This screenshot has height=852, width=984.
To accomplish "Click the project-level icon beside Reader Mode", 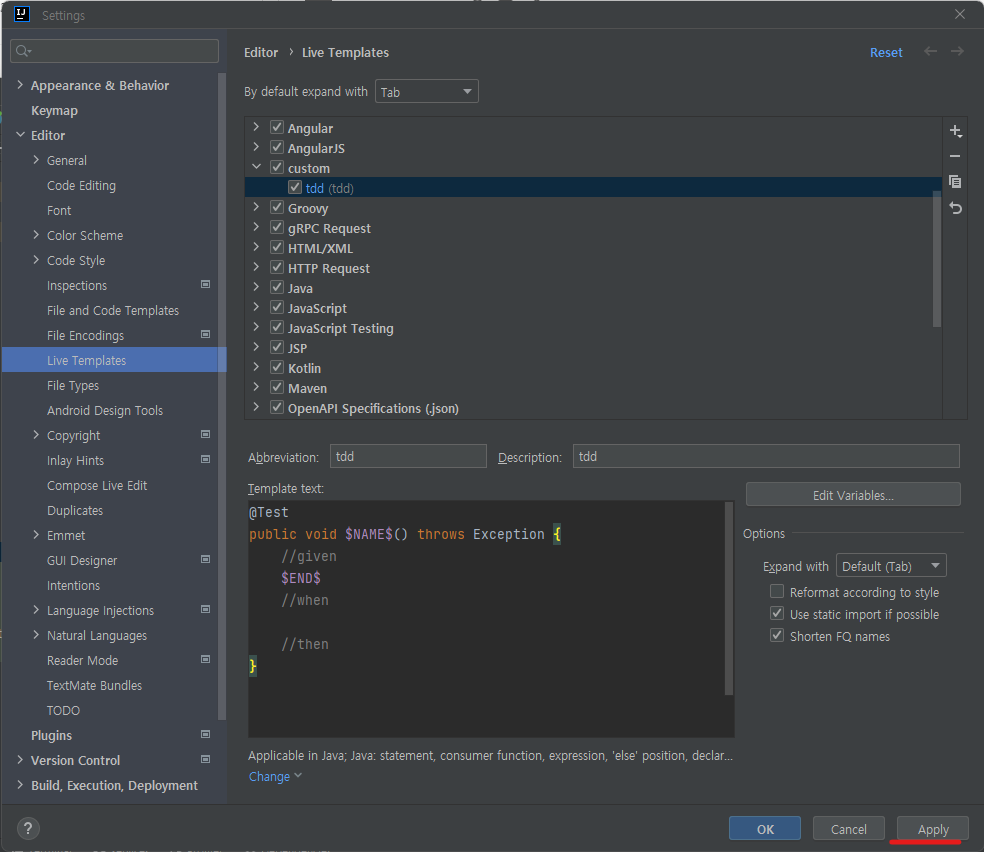I will (205, 659).
